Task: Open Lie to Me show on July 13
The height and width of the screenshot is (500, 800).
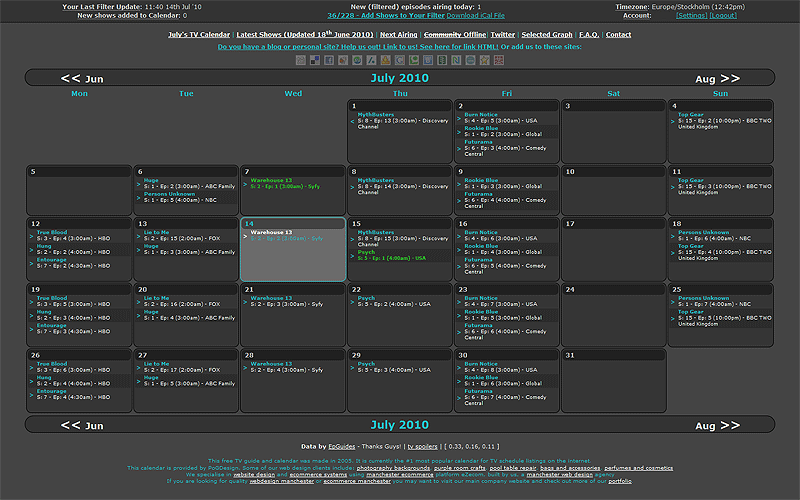Action: pyautogui.click(x=156, y=232)
